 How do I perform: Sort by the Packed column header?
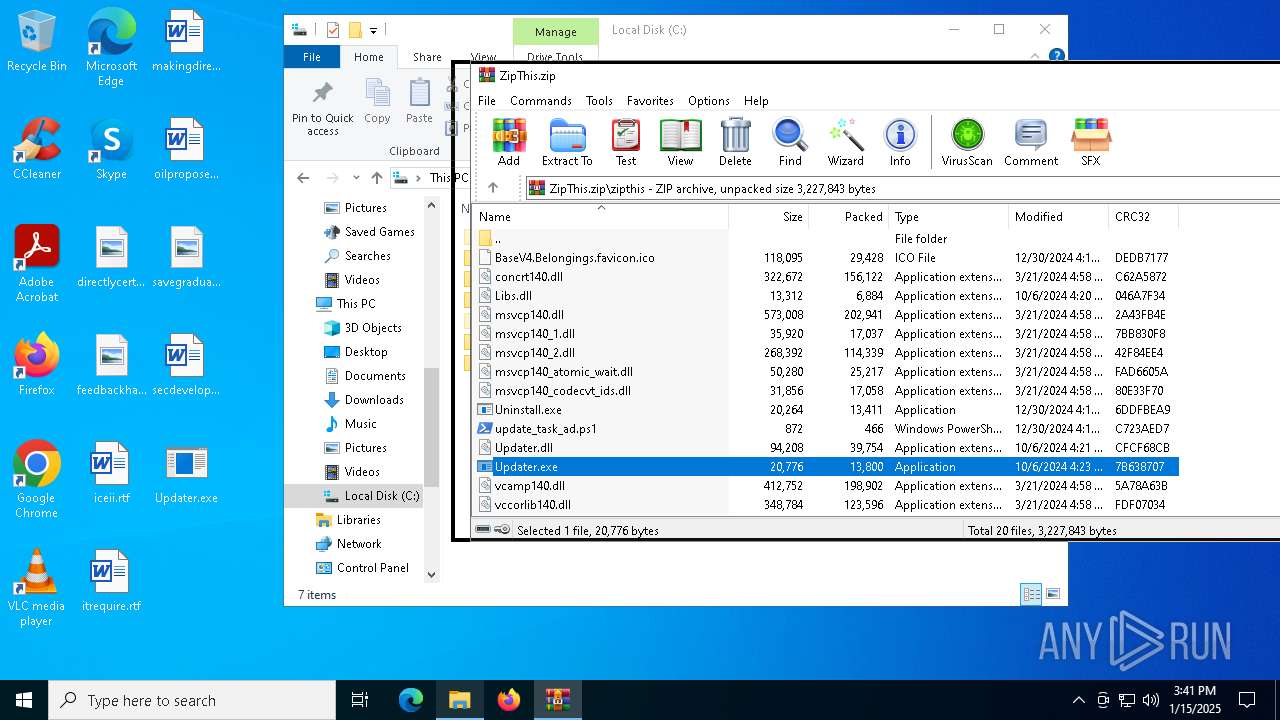click(x=848, y=217)
